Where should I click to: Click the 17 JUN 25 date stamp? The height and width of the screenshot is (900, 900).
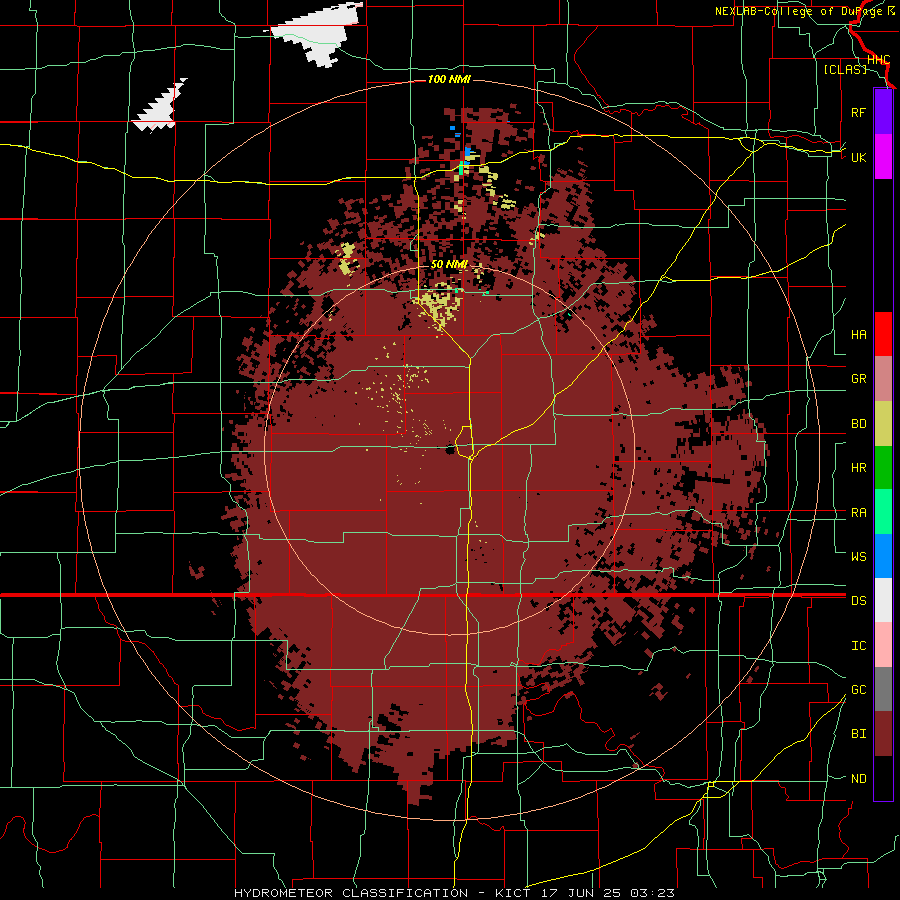coord(581,893)
